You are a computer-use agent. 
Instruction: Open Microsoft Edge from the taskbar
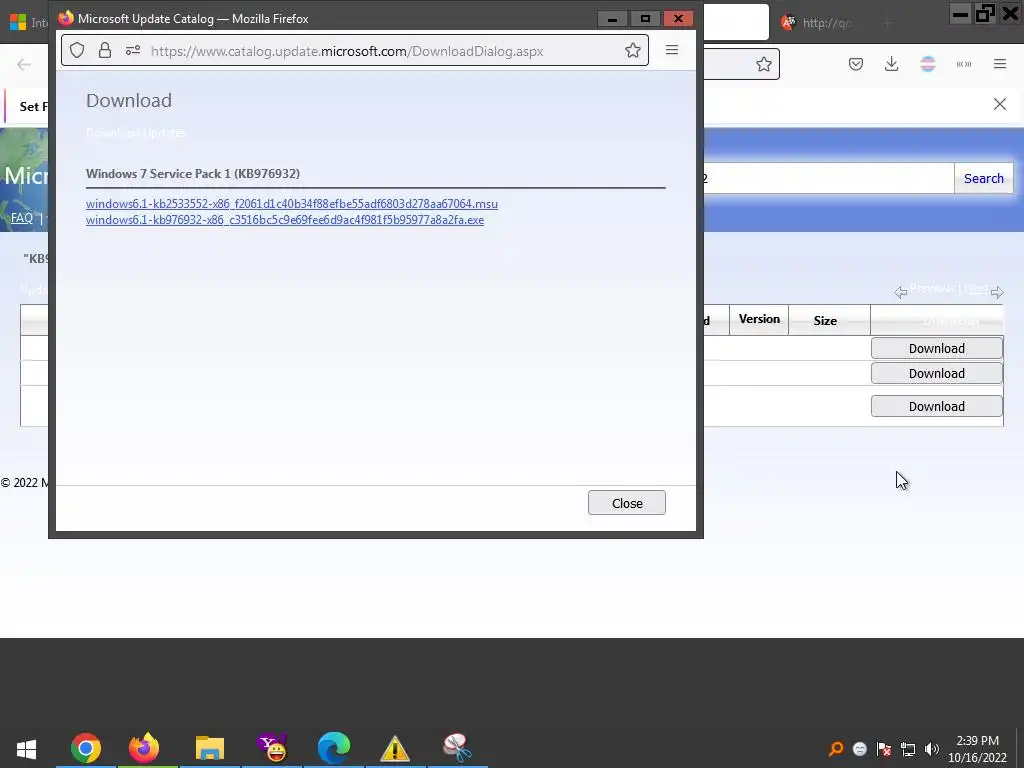334,748
